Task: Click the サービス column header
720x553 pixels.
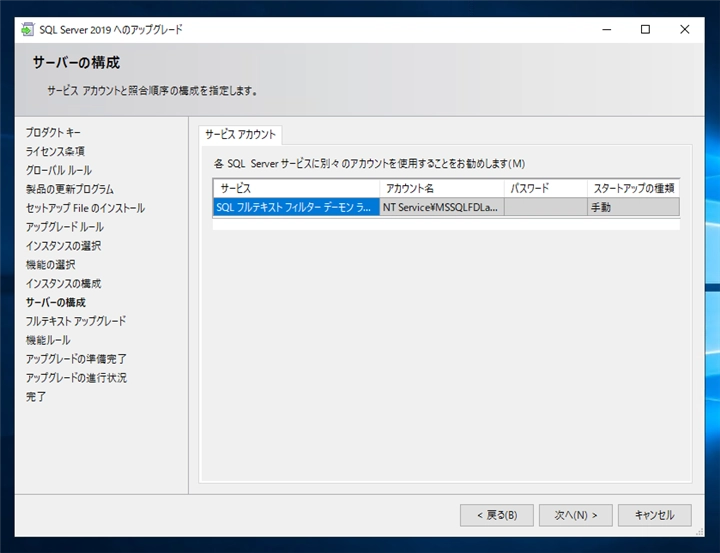Action: pyautogui.click(x=296, y=188)
